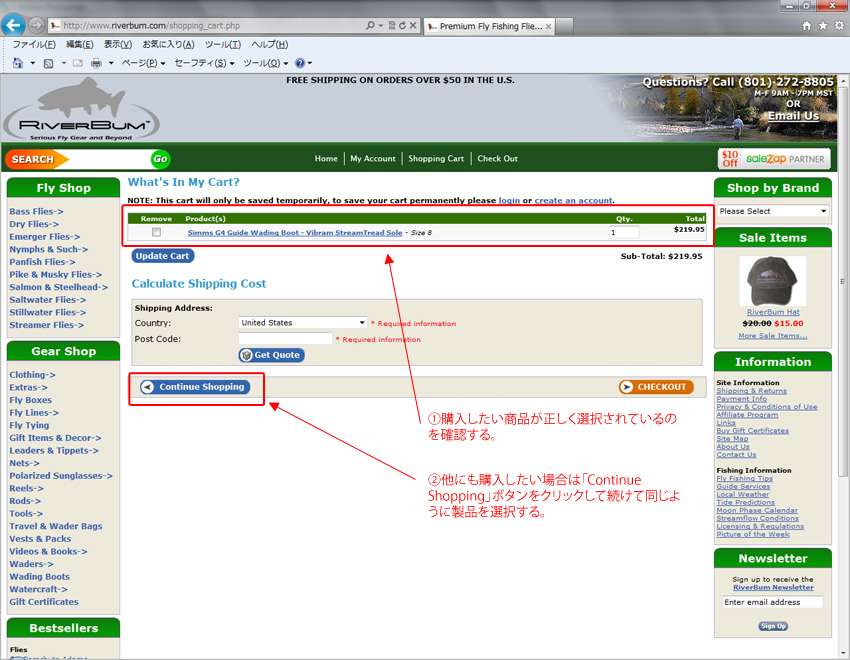Image resolution: width=850 pixels, height=660 pixels.
Task: Click the refresh icon in address bar
Action: pos(402,25)
